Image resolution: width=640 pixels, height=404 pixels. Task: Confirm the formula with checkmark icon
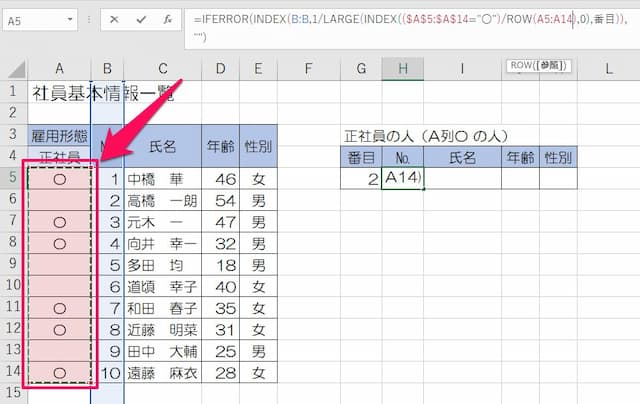point(141,20)
